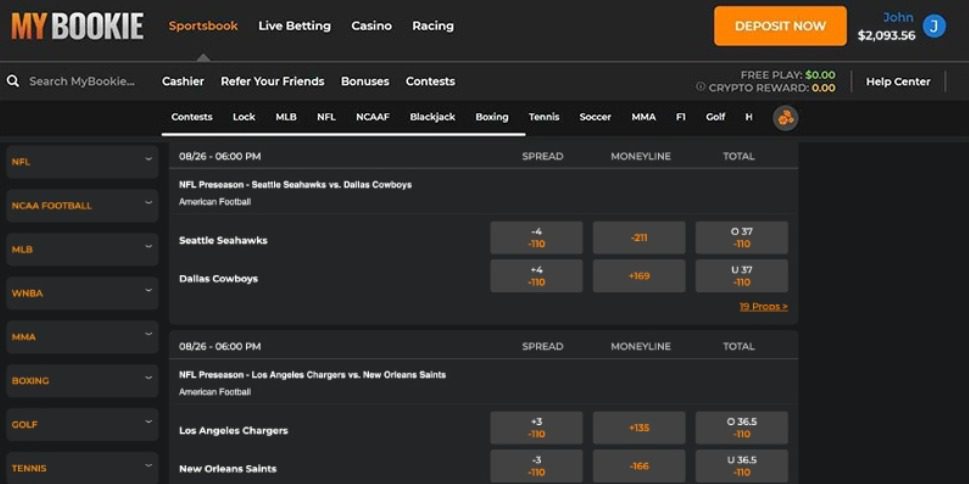Bet New Orleans Saints spread -3

[x=536, y=467]
